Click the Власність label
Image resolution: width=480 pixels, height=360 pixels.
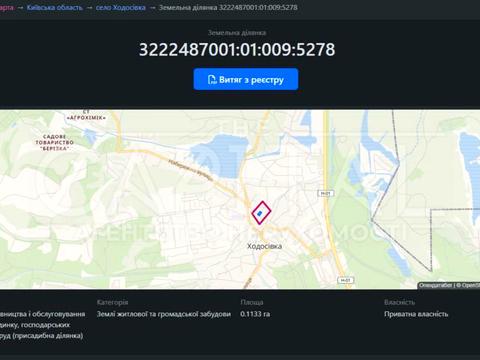(399, 302)
